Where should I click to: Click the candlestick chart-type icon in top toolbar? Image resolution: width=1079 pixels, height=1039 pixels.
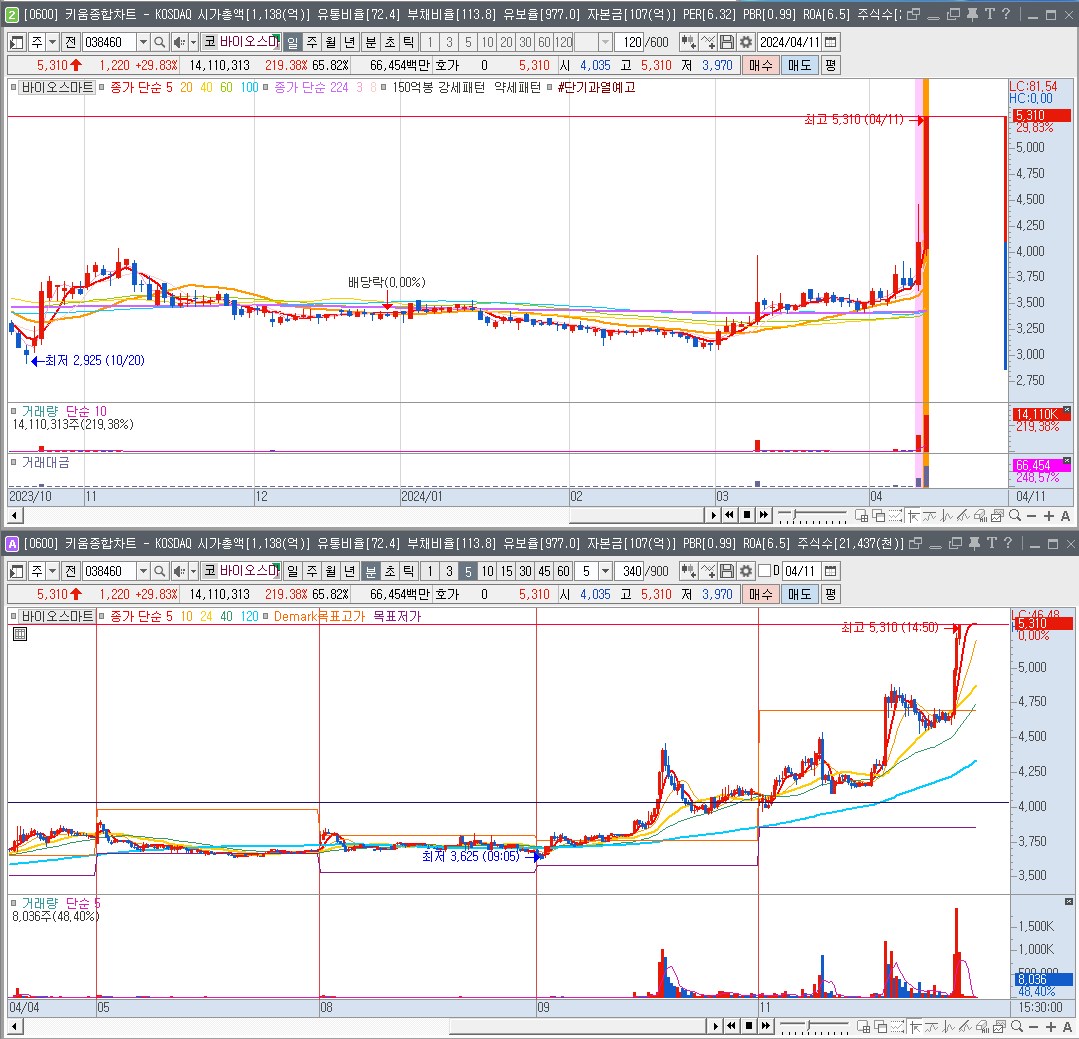pyautogui.click(x=688, y=43)
